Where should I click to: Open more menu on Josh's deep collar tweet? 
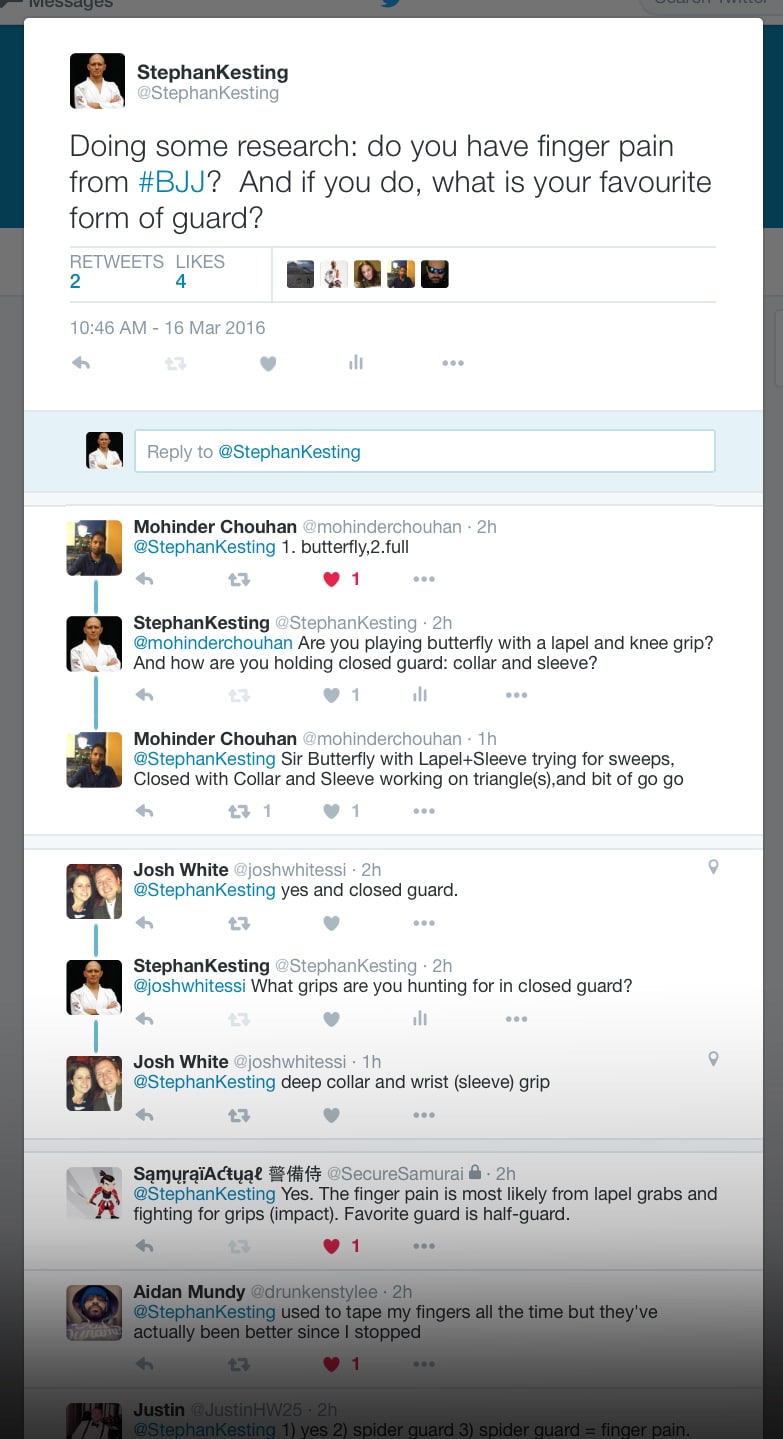coord(424,1115)
